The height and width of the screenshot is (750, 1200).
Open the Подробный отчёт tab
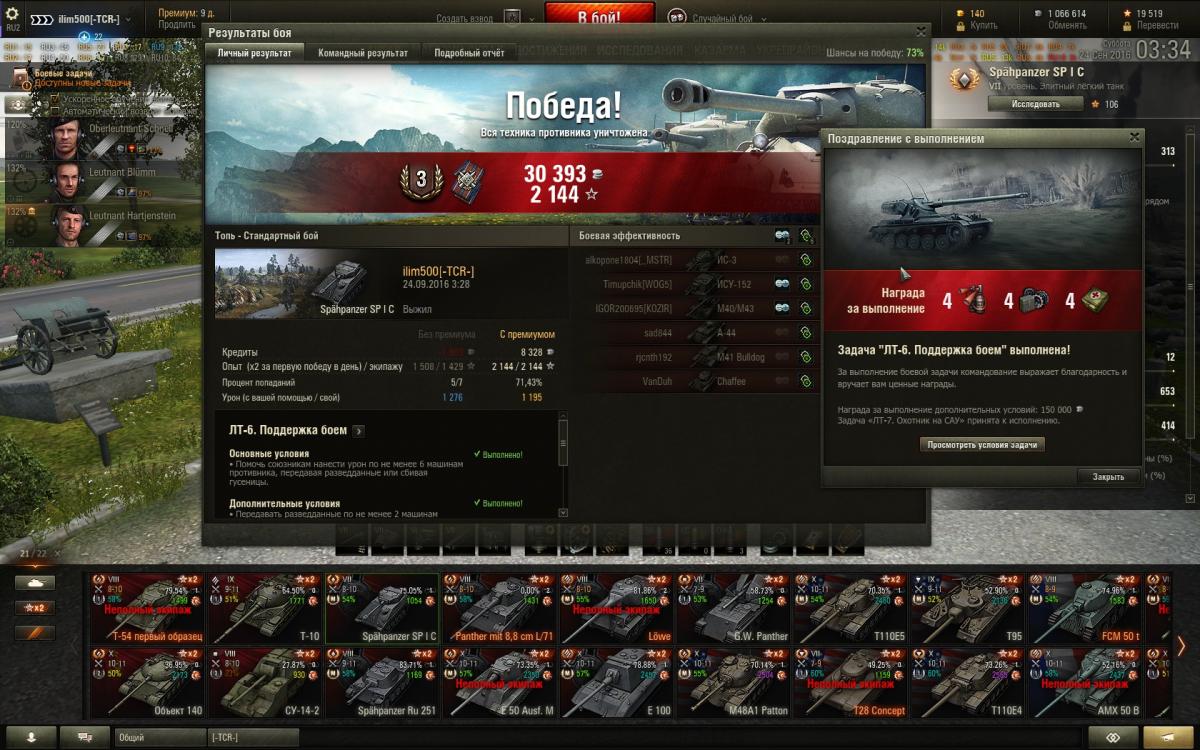click(x=470, y=53)
